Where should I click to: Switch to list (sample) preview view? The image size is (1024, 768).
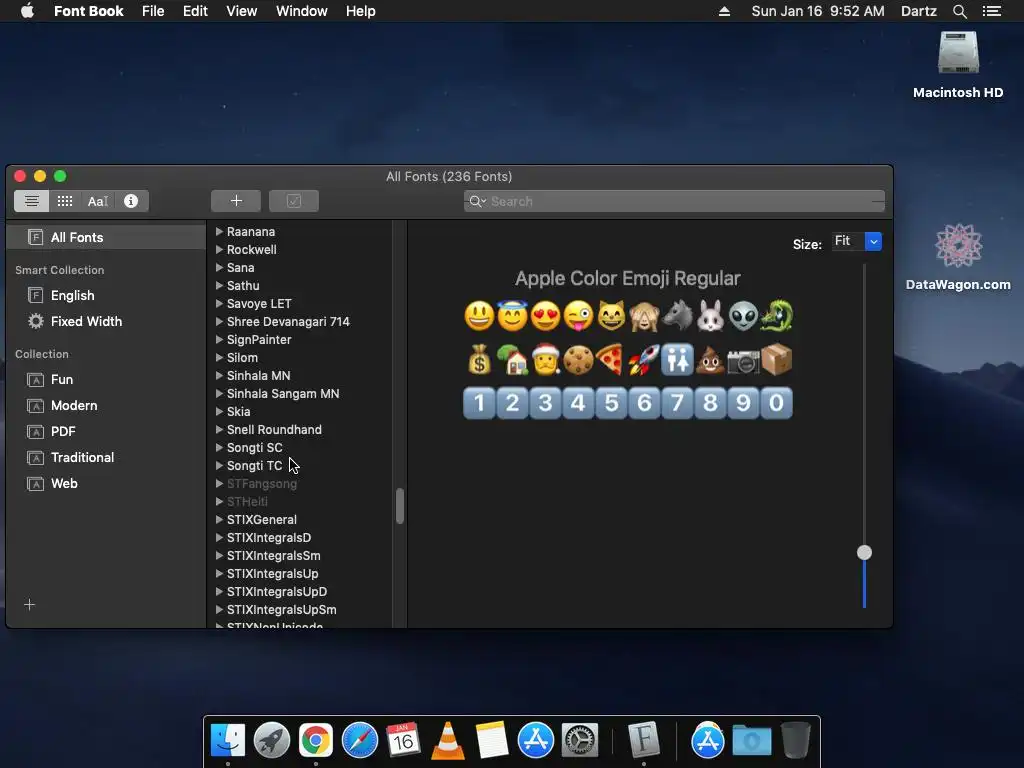[31, 201]
